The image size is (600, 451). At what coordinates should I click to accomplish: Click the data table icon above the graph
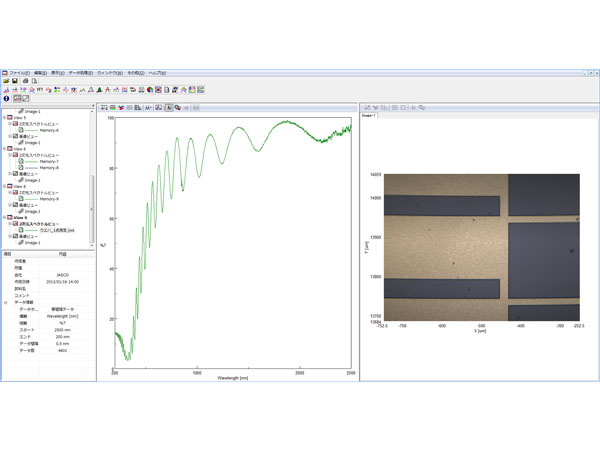138,108
